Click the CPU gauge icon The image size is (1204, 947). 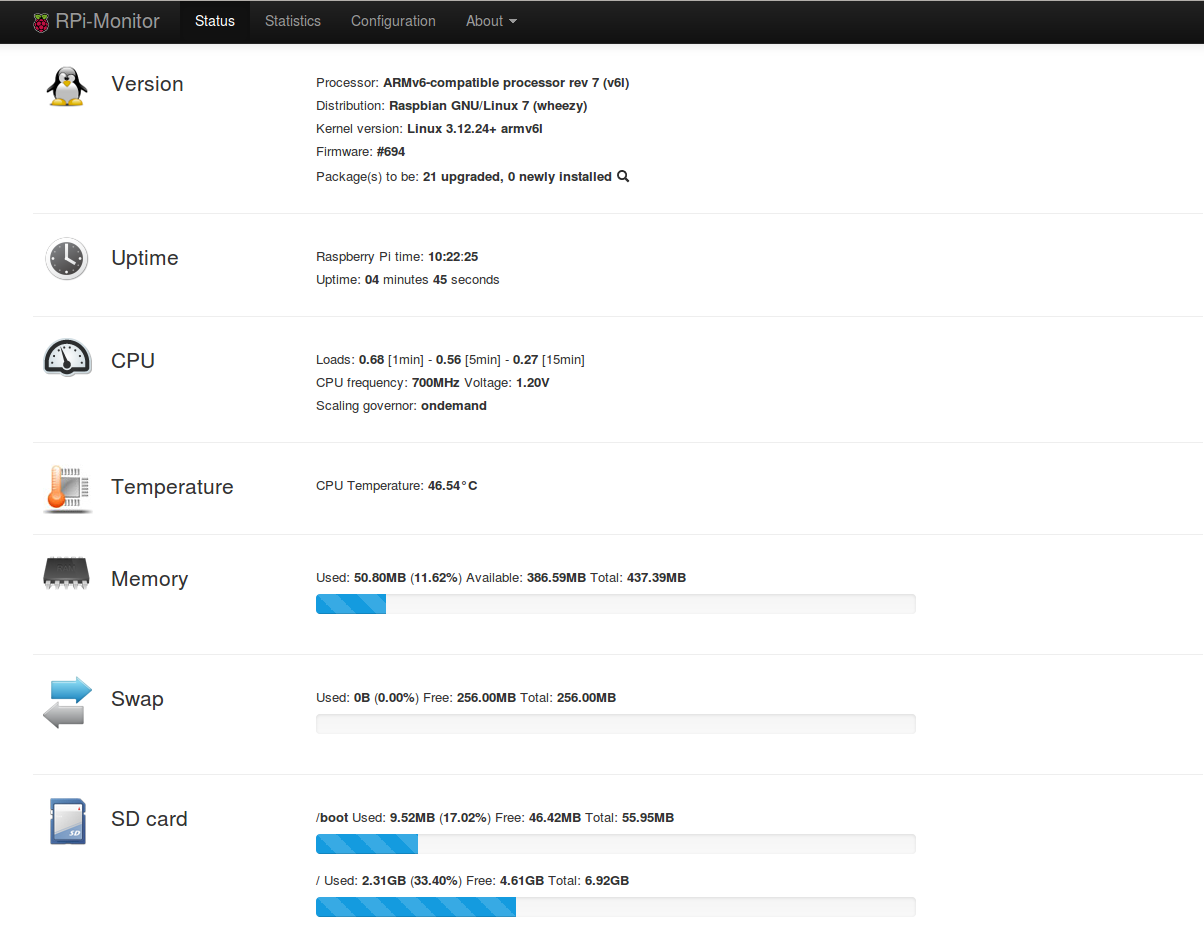(x=67, y=357)
